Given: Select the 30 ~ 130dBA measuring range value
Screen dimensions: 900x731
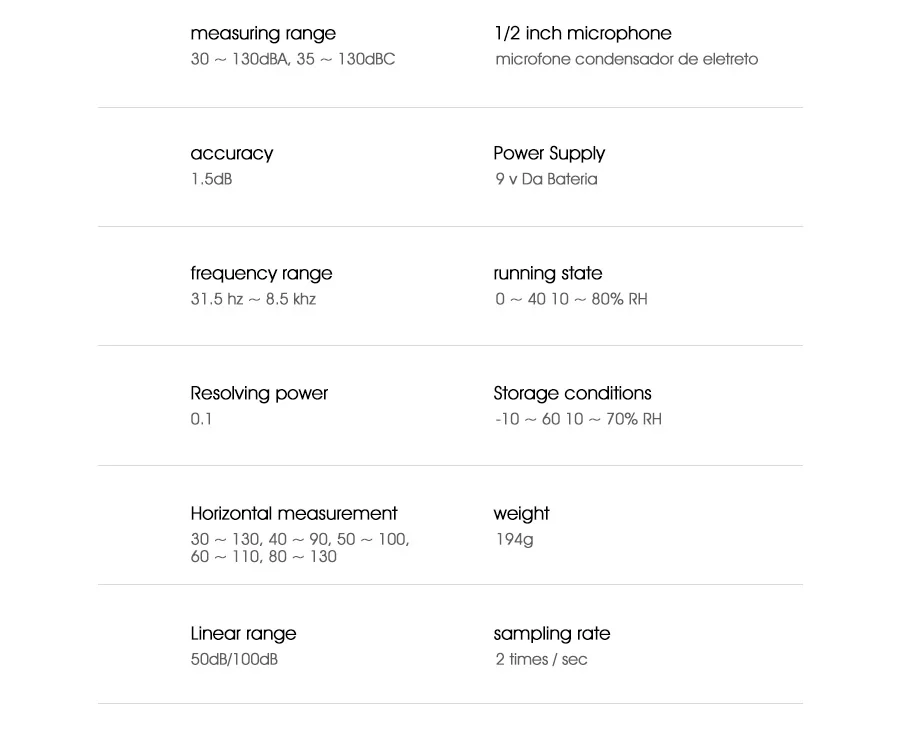Looking at the screenshot, I should (293, 59).
